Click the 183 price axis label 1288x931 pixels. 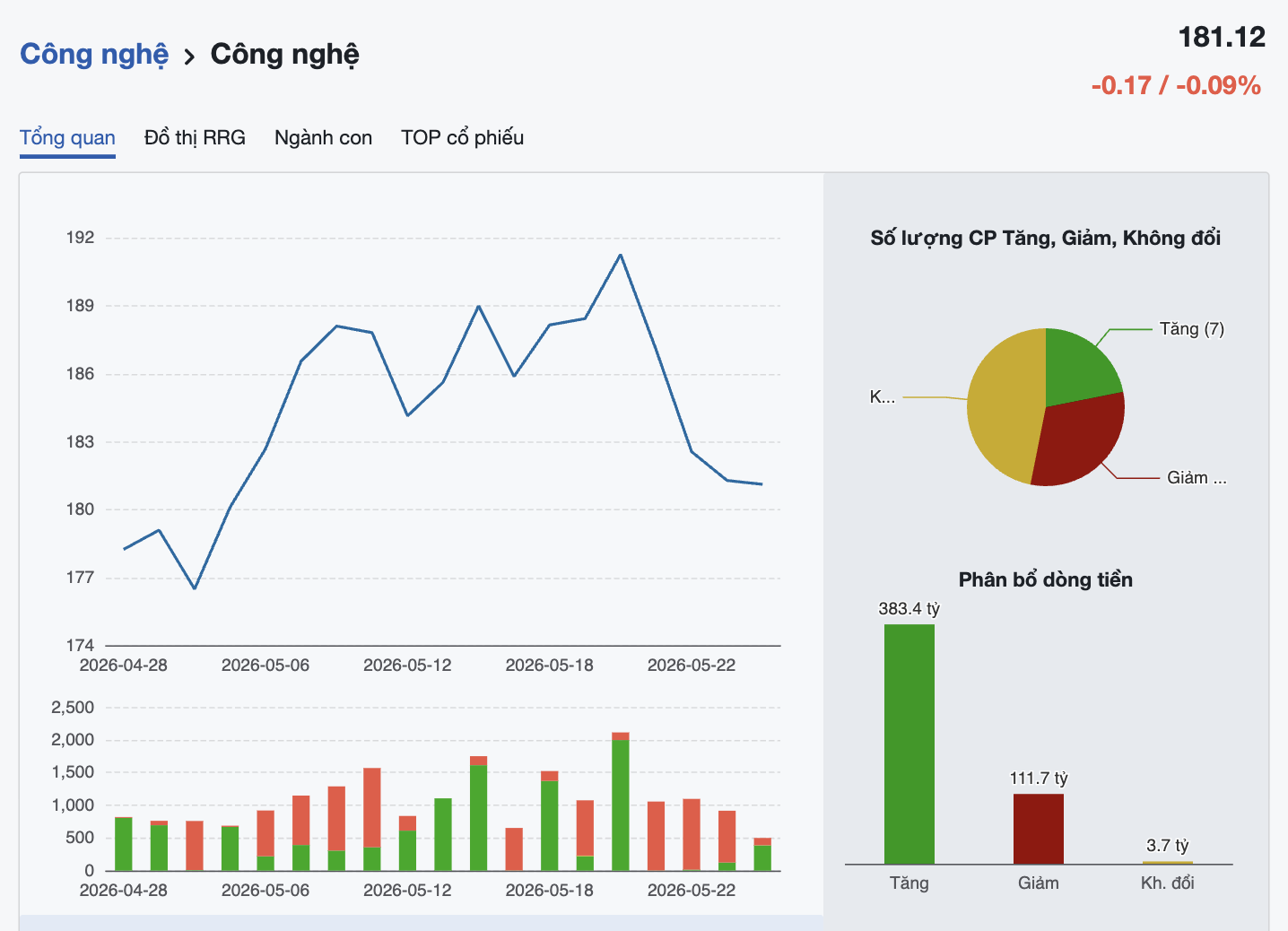click(x=80, y=442)
